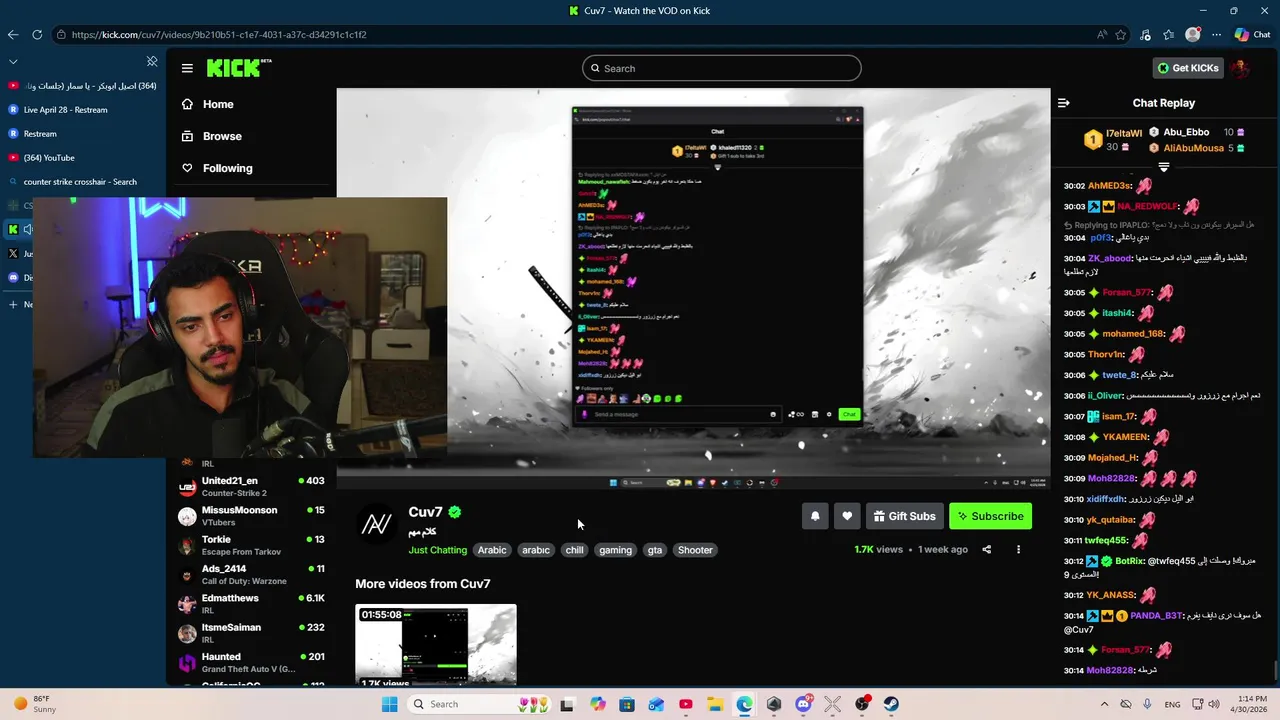This screenshot has width=1280, height=720.
Task: Click the Get KICKs button
Action: [x=1188, y=68]
